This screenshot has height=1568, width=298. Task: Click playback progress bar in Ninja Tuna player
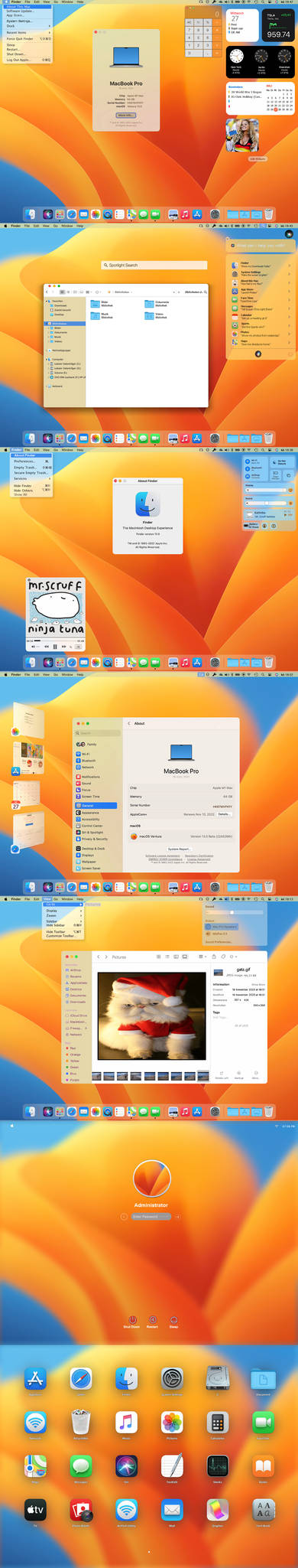coord(56,641)
